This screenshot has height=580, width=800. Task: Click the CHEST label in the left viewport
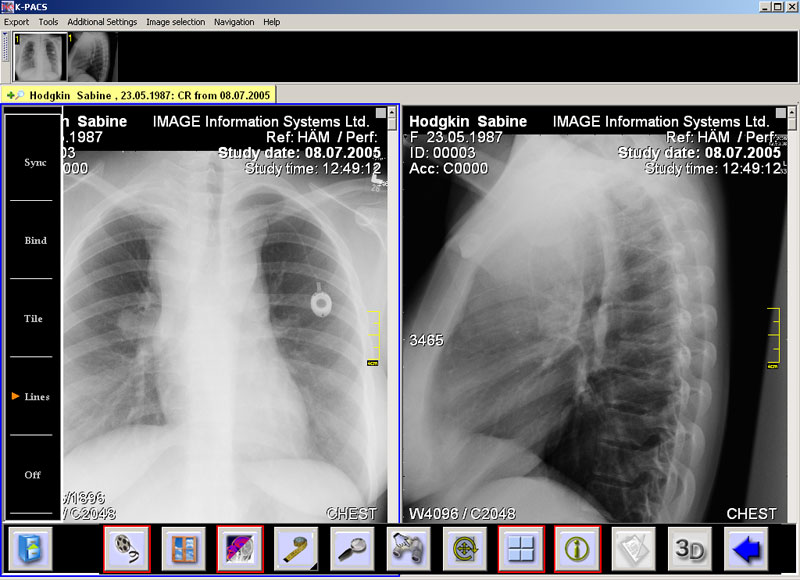352,513
